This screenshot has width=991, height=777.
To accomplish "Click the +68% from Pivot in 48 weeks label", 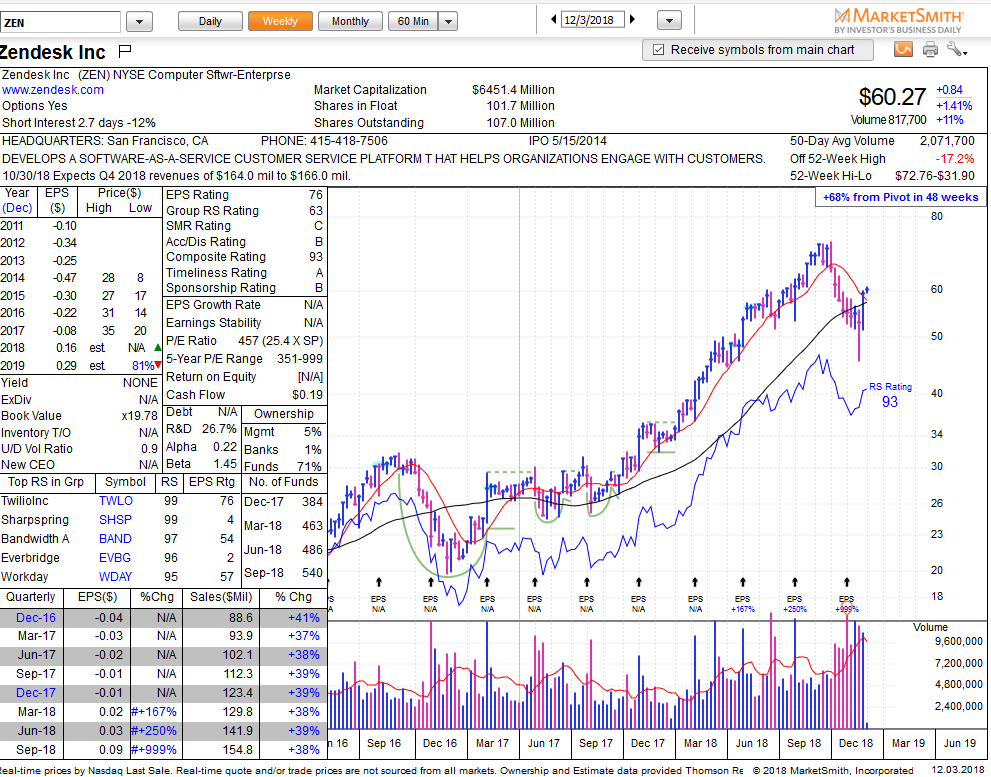I will (x=900, y=197).
